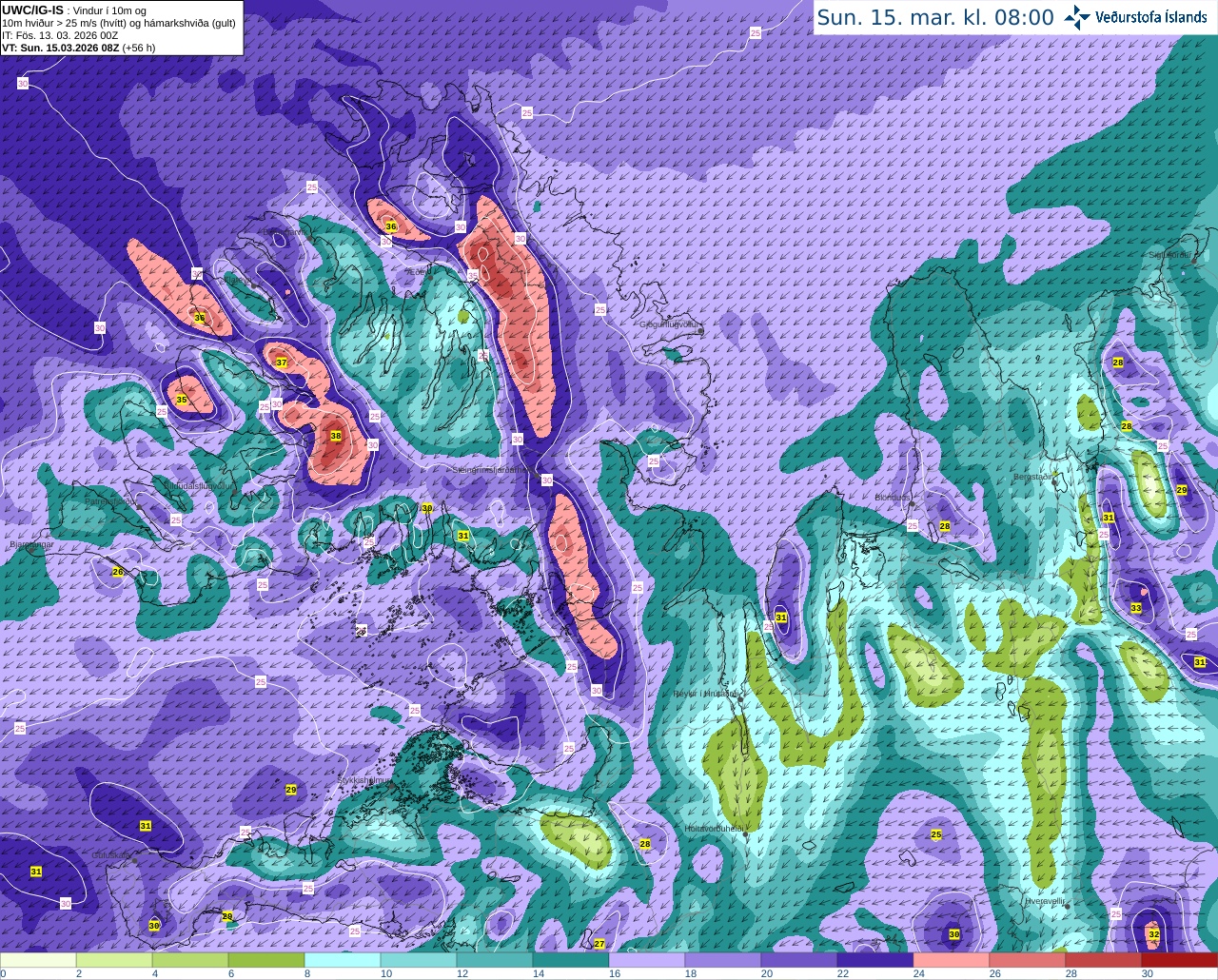1218x980 pixels.
Task: Click the Veðurstofa Íslands logo
Action: [1136, 17]
